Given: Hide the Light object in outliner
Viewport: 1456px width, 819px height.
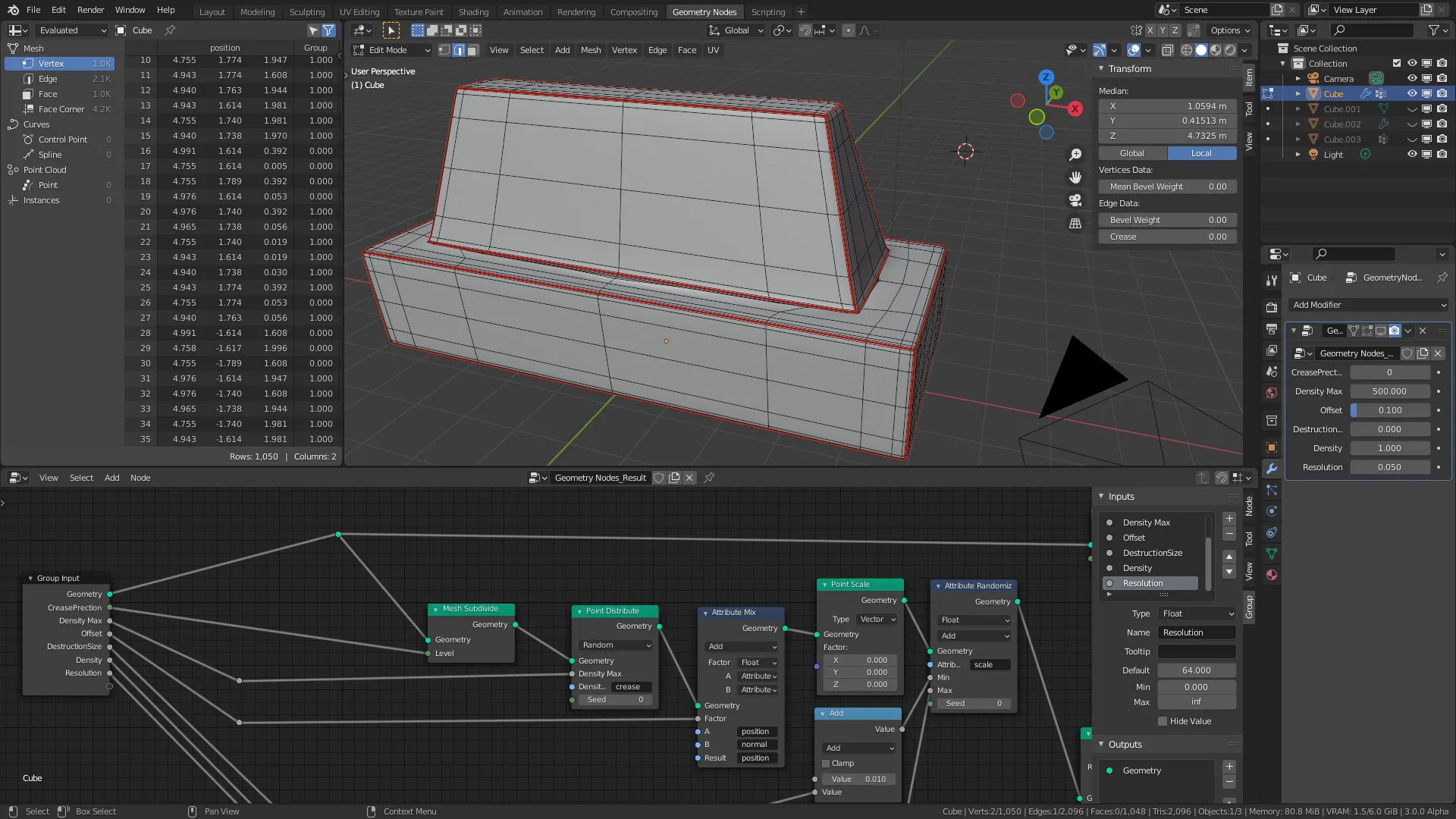Looking at the screenshot, I should coord(1412,154).
